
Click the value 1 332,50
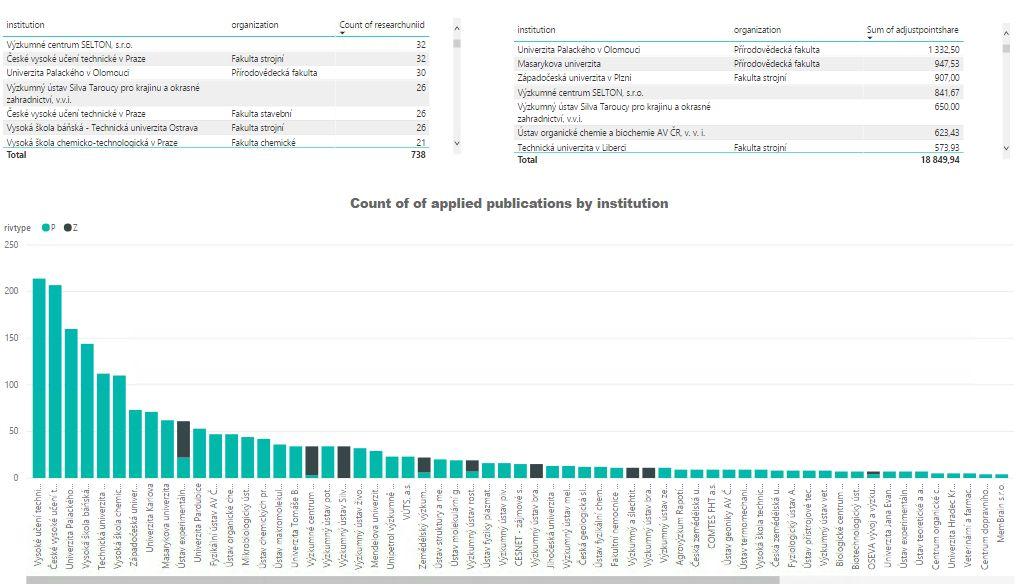coord(944,50)
